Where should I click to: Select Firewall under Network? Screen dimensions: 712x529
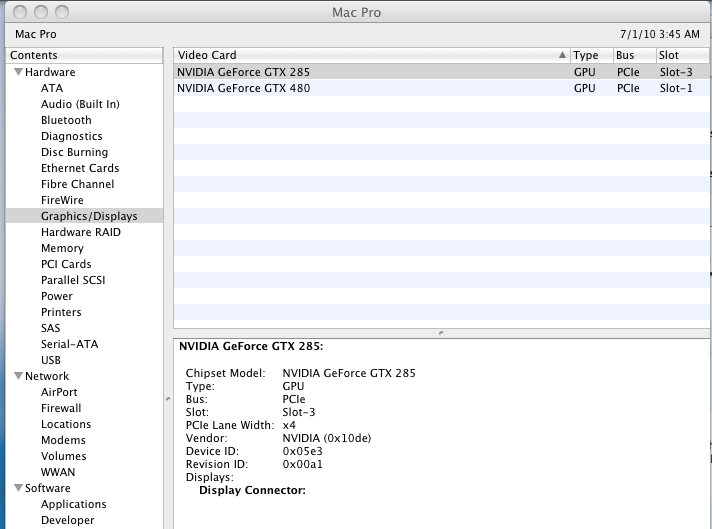point(61,408)
